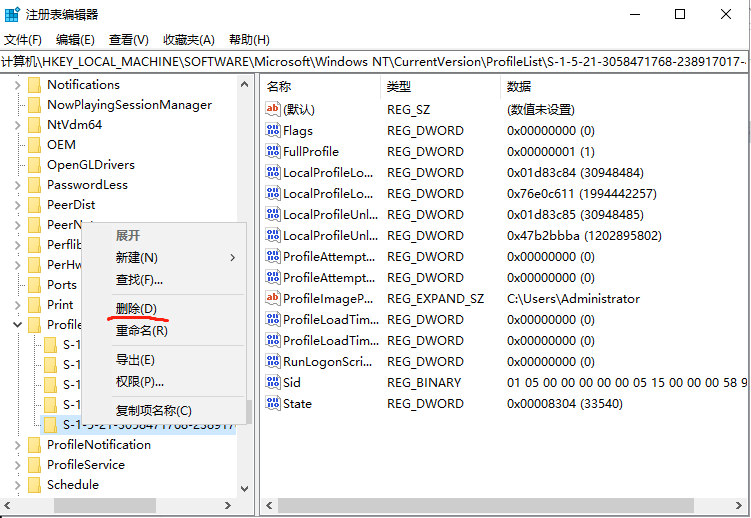This screenshot has height=518, width=751.
Task: Click the Registry Editor app icon in title bar
Action: pyautogui.click(x=12, y=14)
